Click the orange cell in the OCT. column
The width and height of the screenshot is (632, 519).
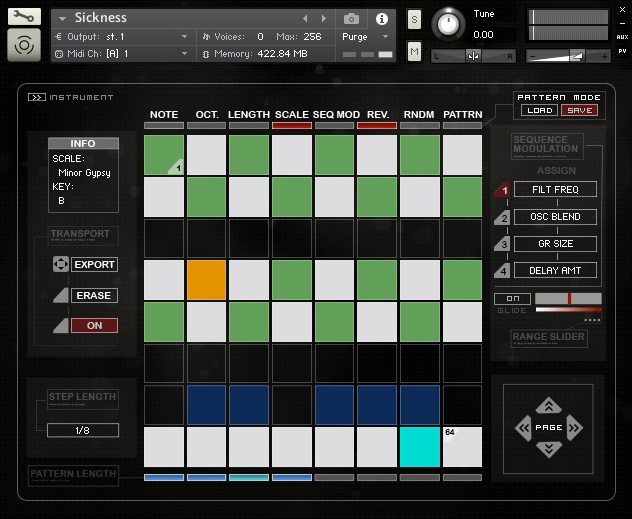coord(207,280)
